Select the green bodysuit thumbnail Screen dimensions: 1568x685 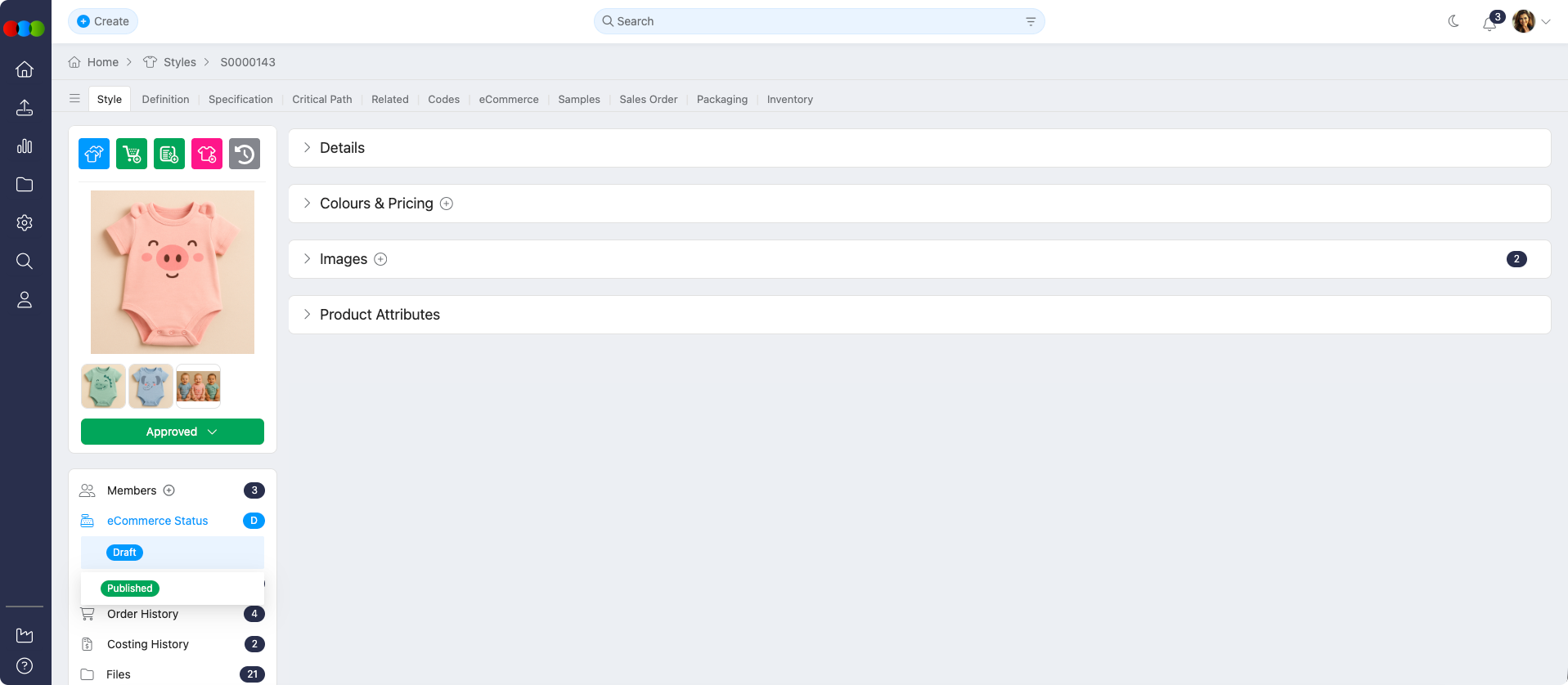104,386
